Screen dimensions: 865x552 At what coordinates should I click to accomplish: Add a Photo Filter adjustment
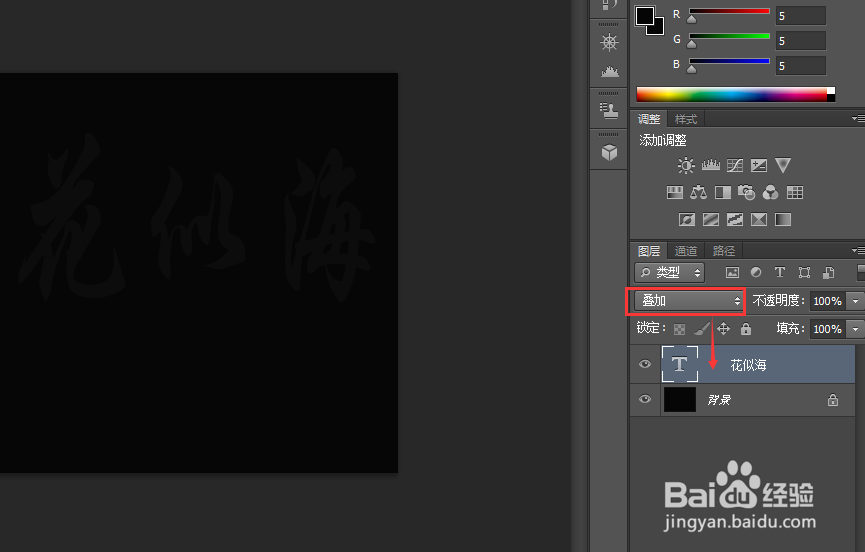click(x=746, y=192)
